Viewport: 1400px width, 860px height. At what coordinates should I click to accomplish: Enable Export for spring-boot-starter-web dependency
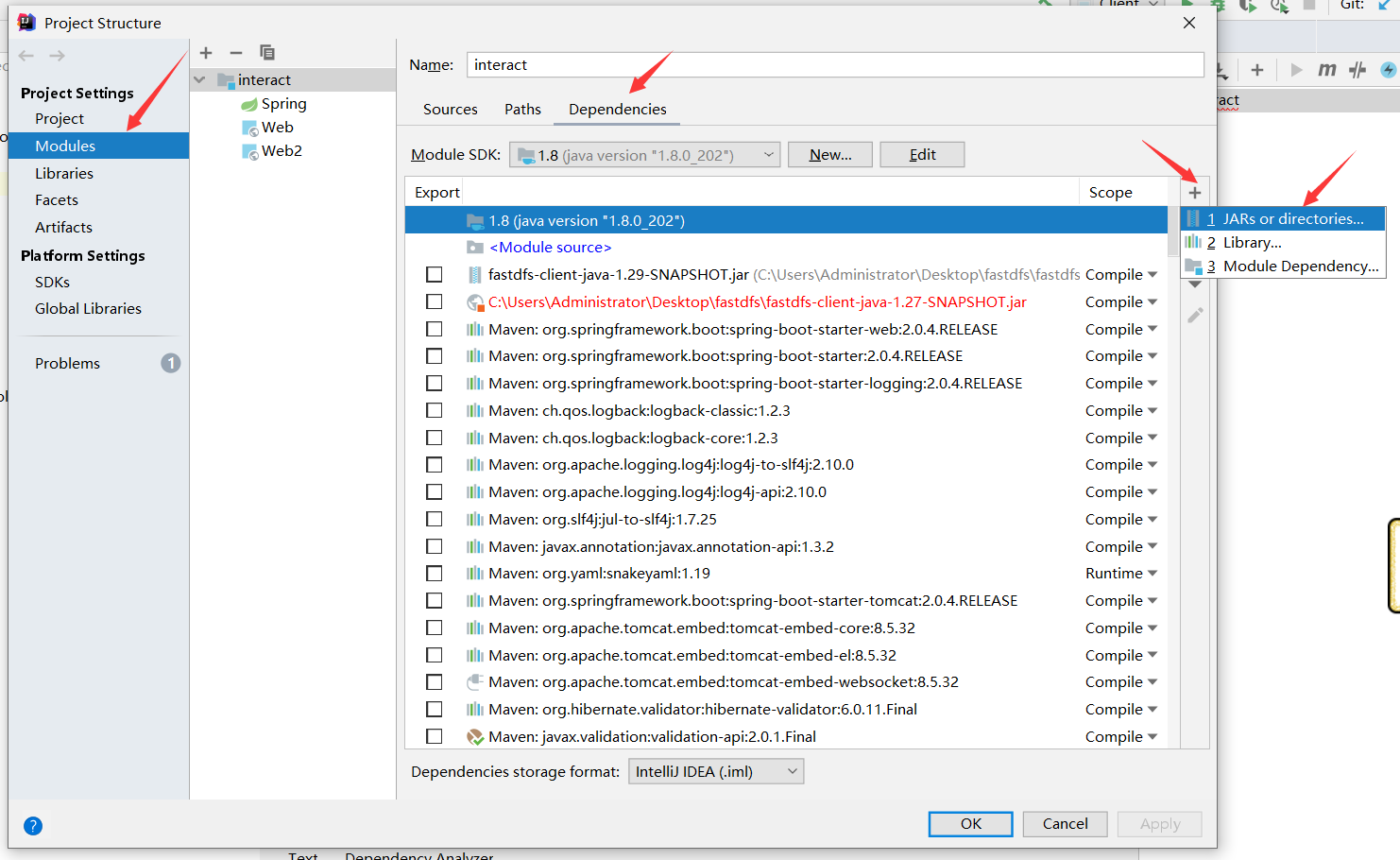click(435, 328)
